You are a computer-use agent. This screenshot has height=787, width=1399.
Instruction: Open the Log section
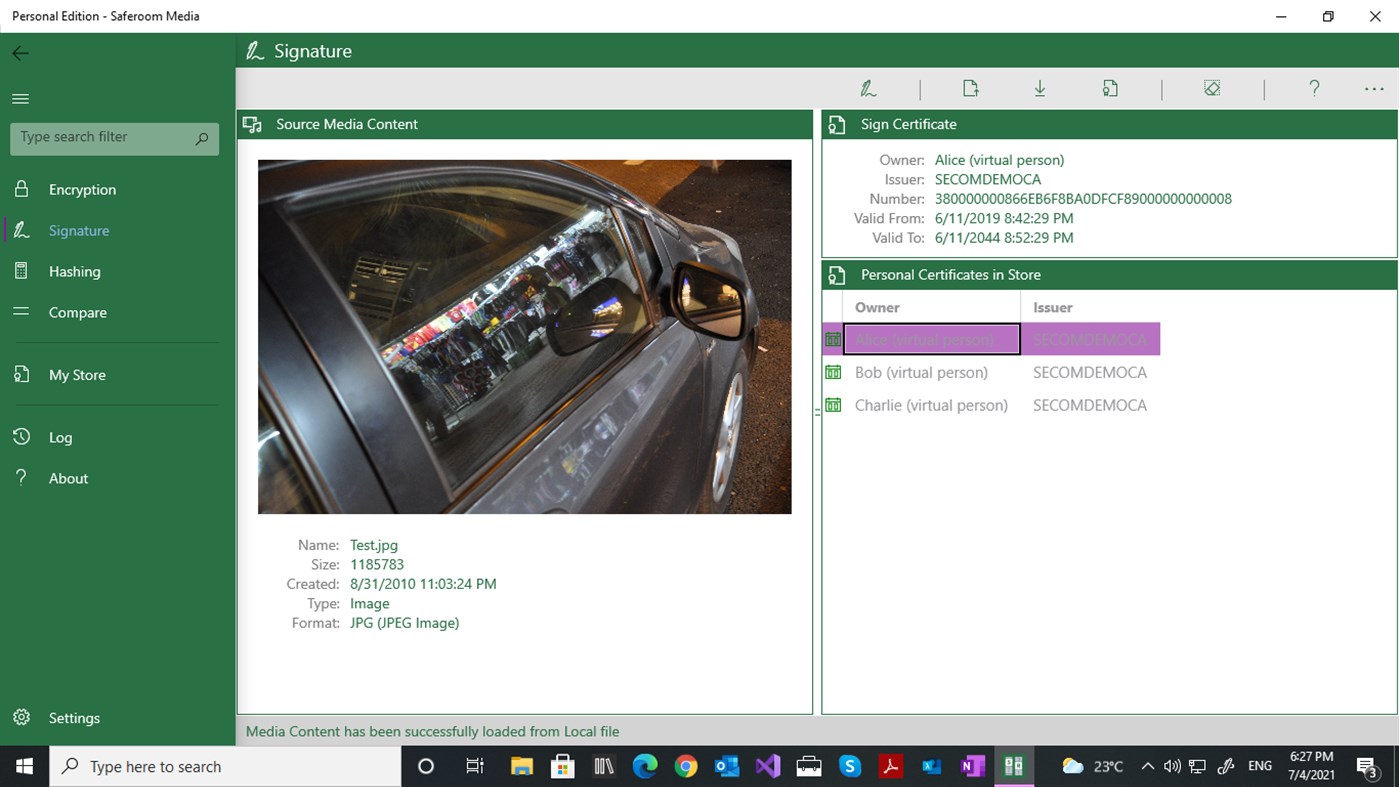click(x=61, y=437)
